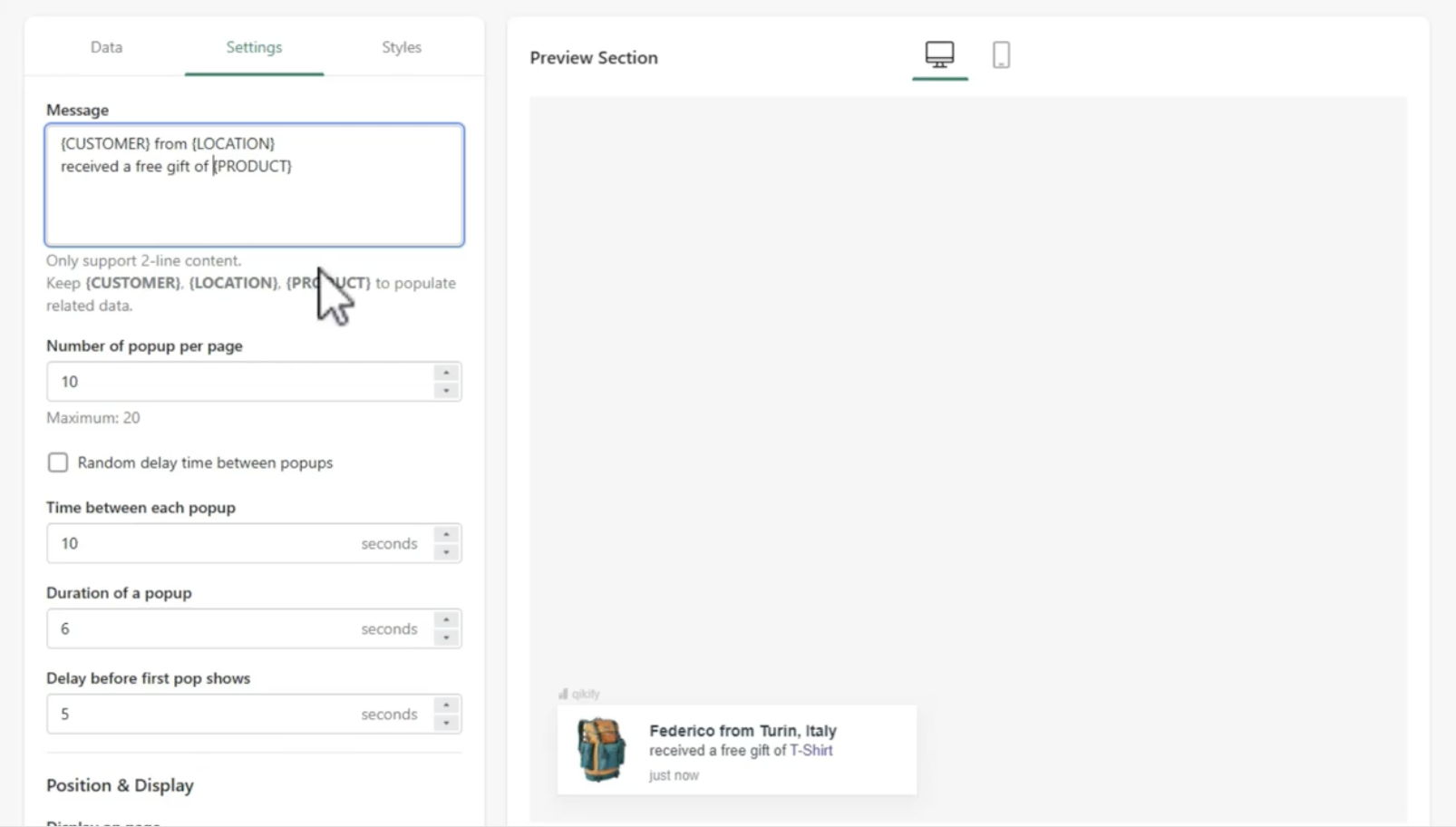The height and width of the screenshot is (827, 1456).
Task: Decrease delay before first pop shows
Action: (x=446, y=723)
